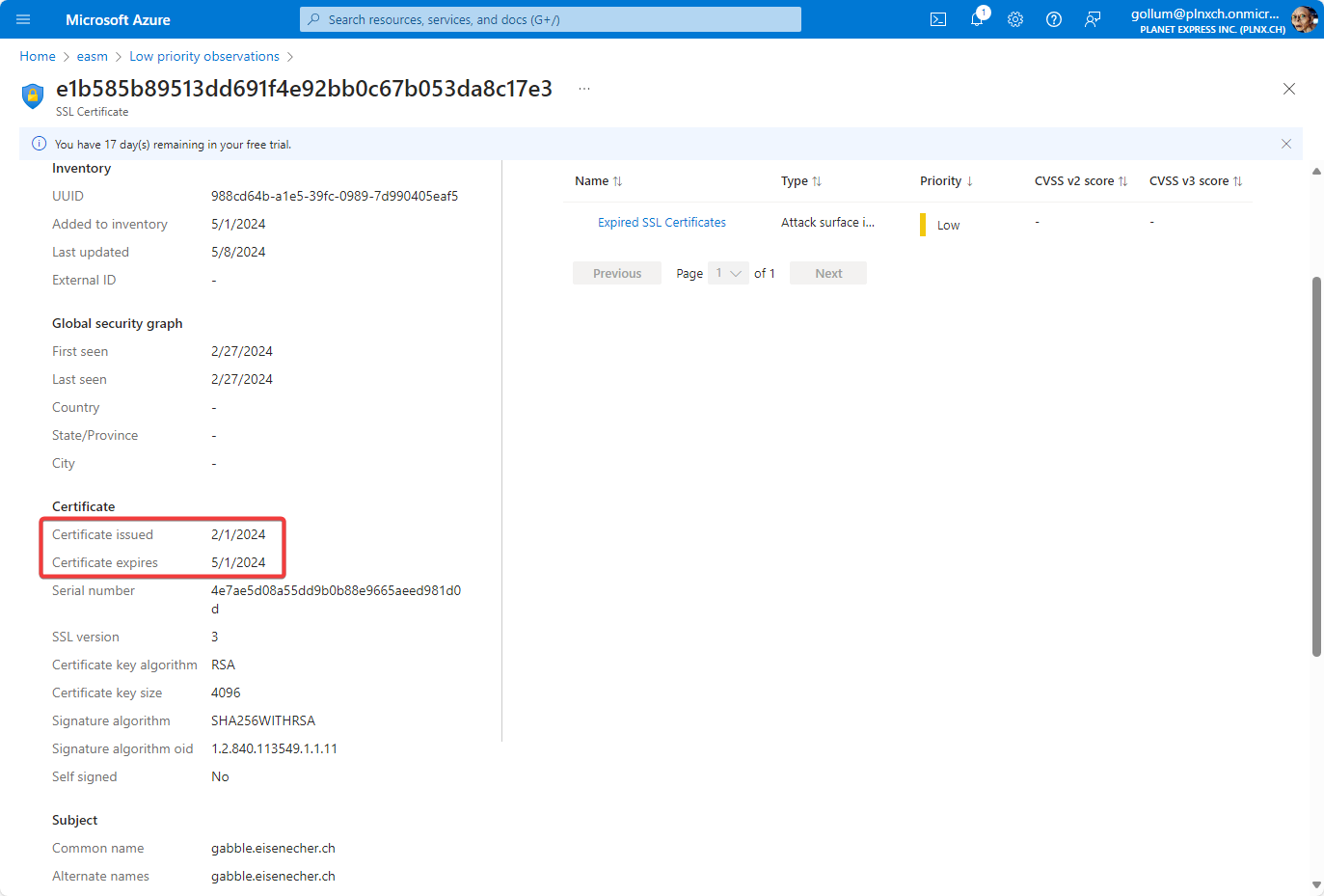Go to Home breadcrumb
The width and height of the screenshot is (1324, 896).
[38, 57]
